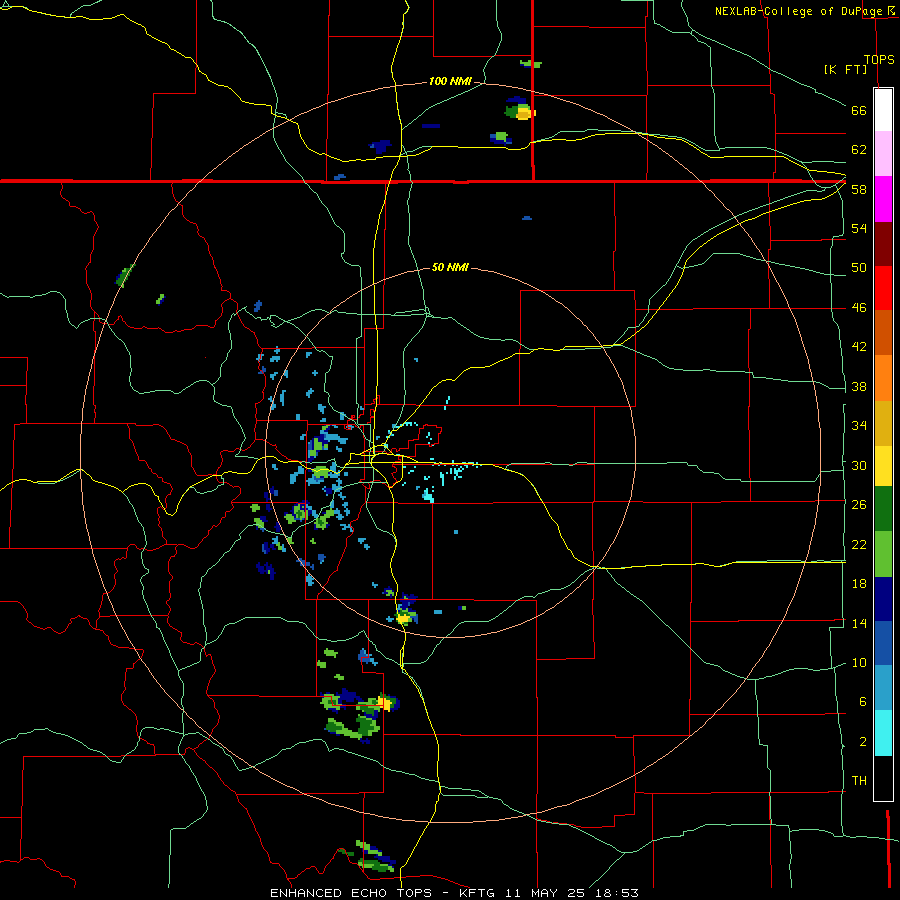
Task: Click the white swatch in the tops legend
Action: click(x=883, y=110)
